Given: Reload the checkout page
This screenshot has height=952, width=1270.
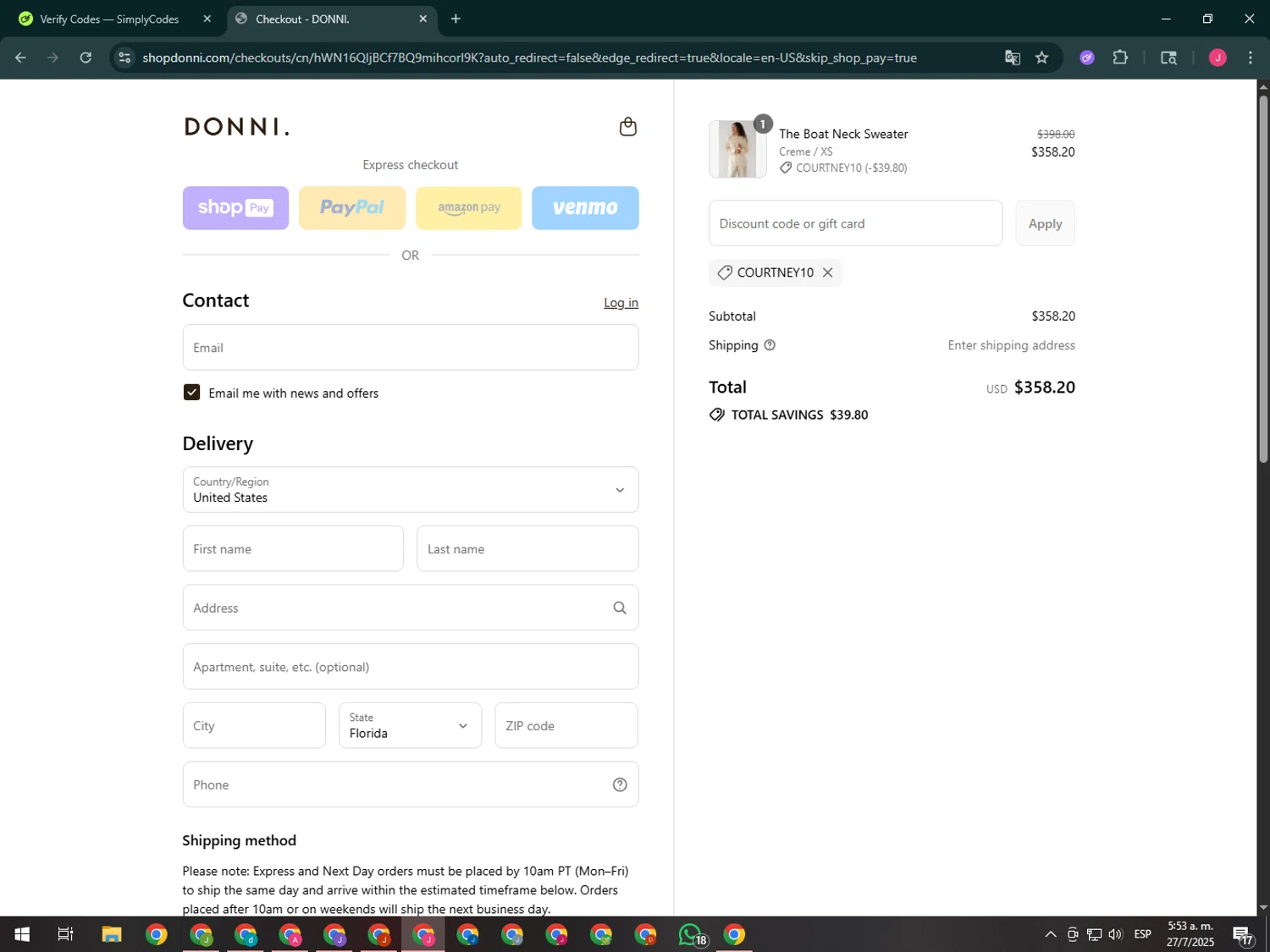Looking at the screenshot, I should coord(86,58).
